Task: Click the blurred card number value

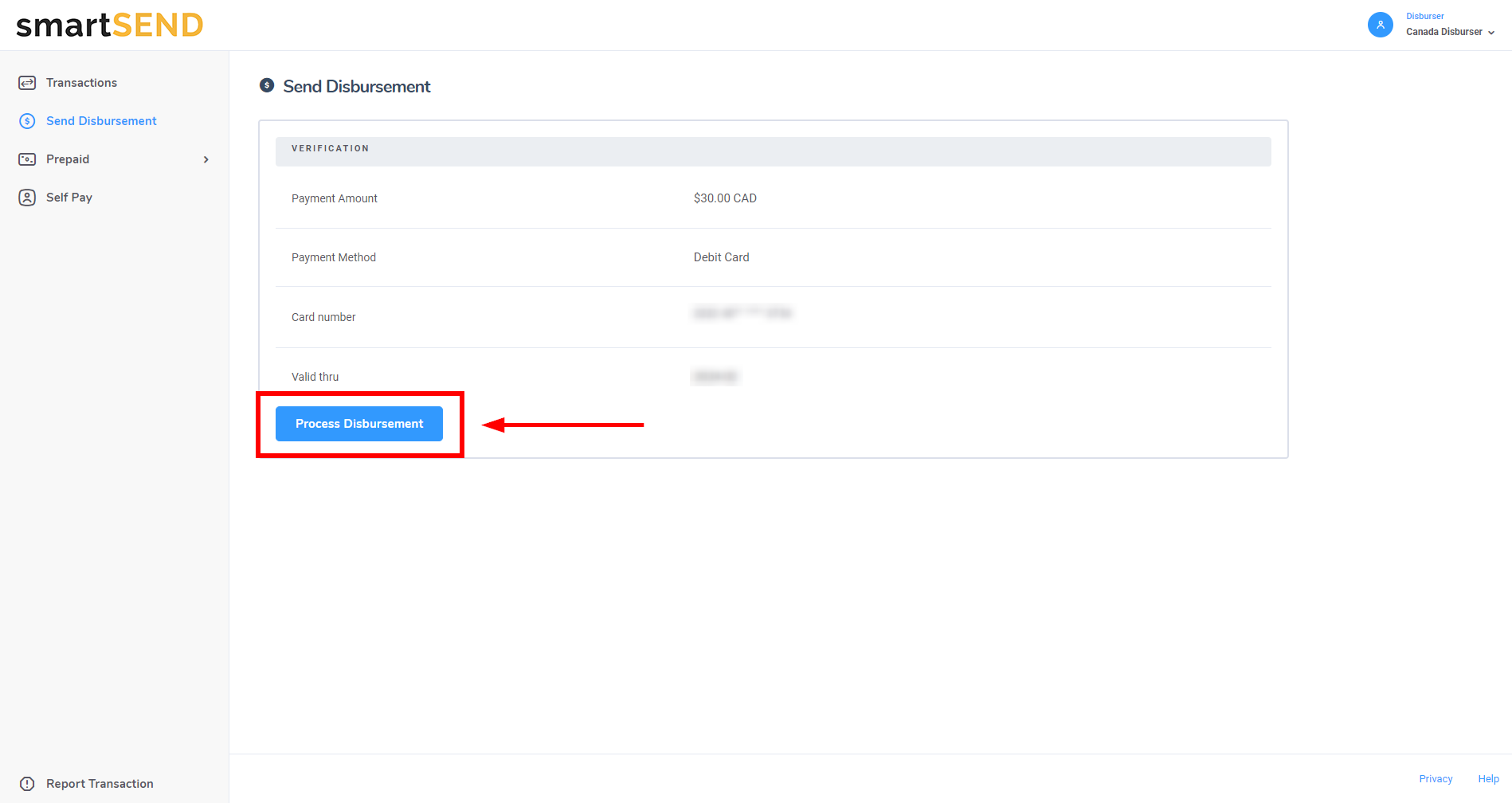Action: pyautogui.click(x=742, y=314)
